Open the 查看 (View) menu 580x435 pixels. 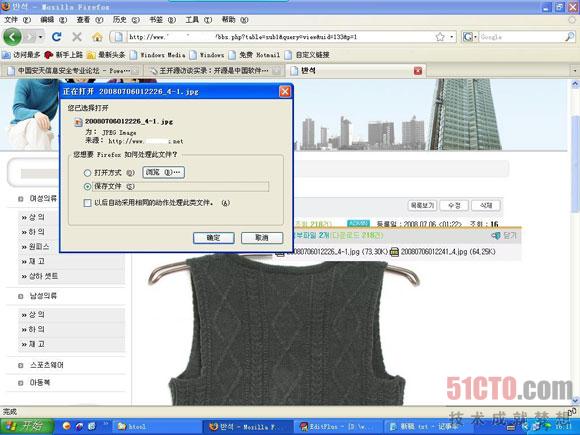click(x=89, y=20)
